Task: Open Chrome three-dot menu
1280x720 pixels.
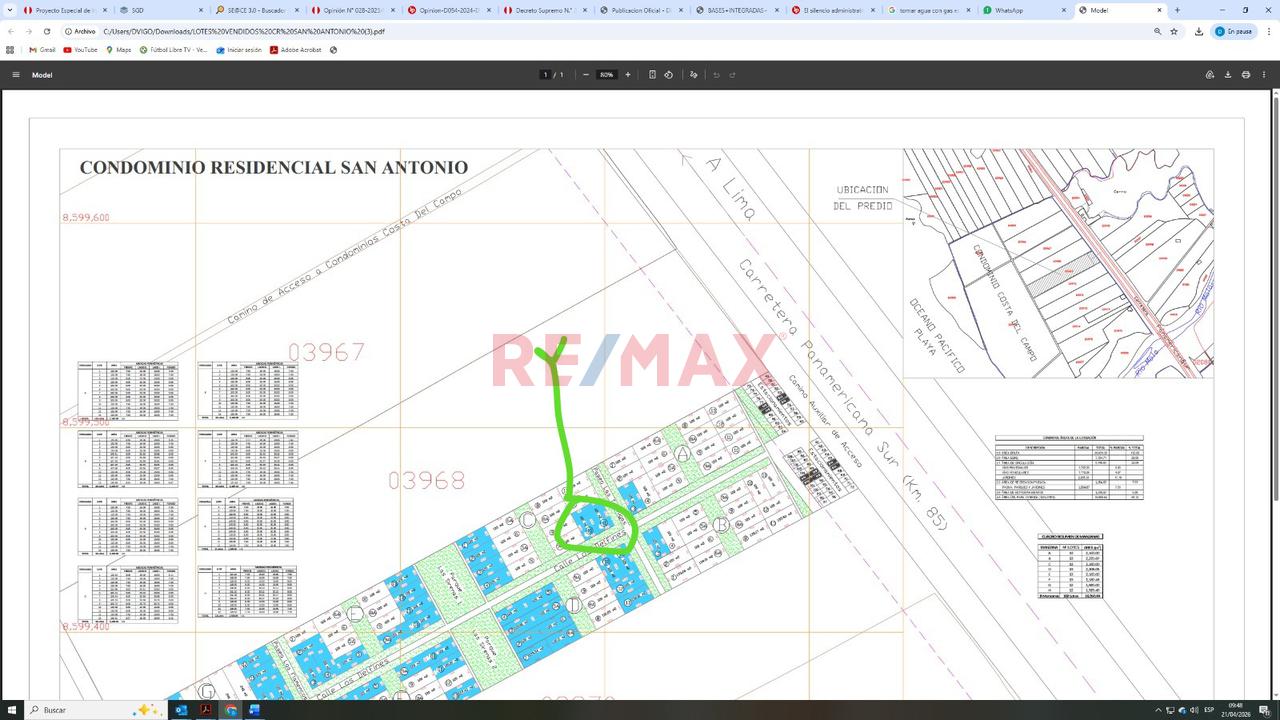Action: tap(1268, 31)
